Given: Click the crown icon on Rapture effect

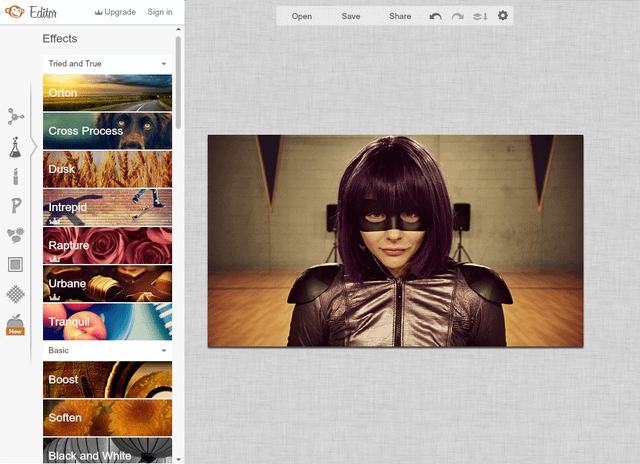Looking at the screenshot, I should [55, 259].
